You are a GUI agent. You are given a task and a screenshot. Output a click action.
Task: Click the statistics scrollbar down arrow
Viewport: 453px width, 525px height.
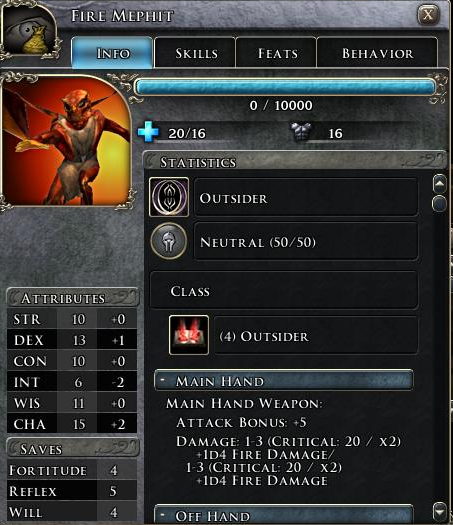click(x=439, y=511)
